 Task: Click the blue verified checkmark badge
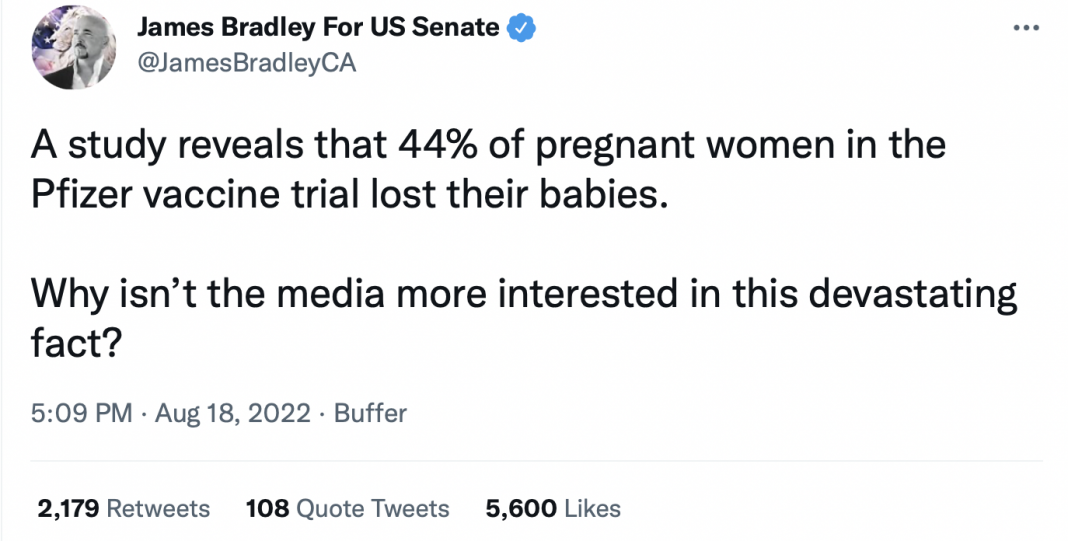click(x=521, y=28)
